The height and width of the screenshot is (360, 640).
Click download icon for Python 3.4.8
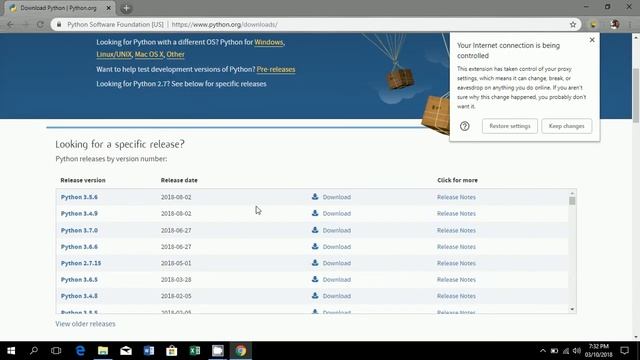pyautogui.click(x=315, y=296)
